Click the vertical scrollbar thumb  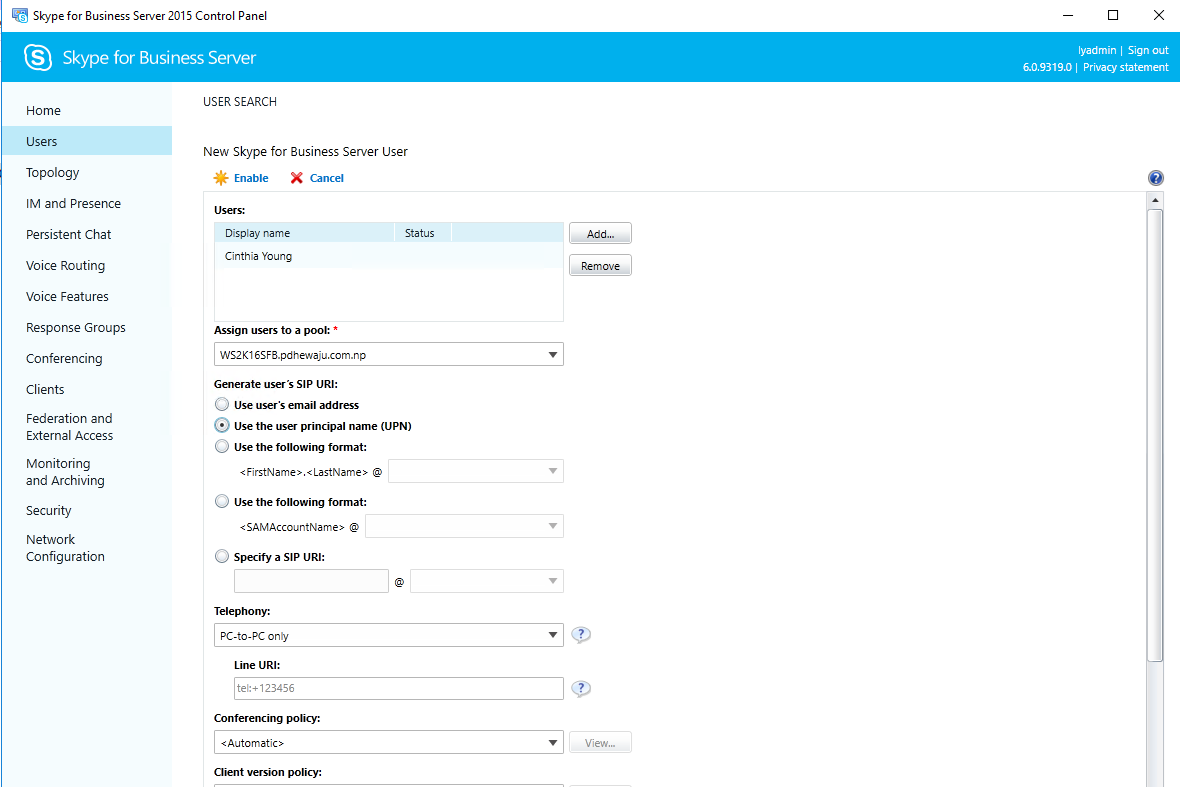[x=1155, y=436]
